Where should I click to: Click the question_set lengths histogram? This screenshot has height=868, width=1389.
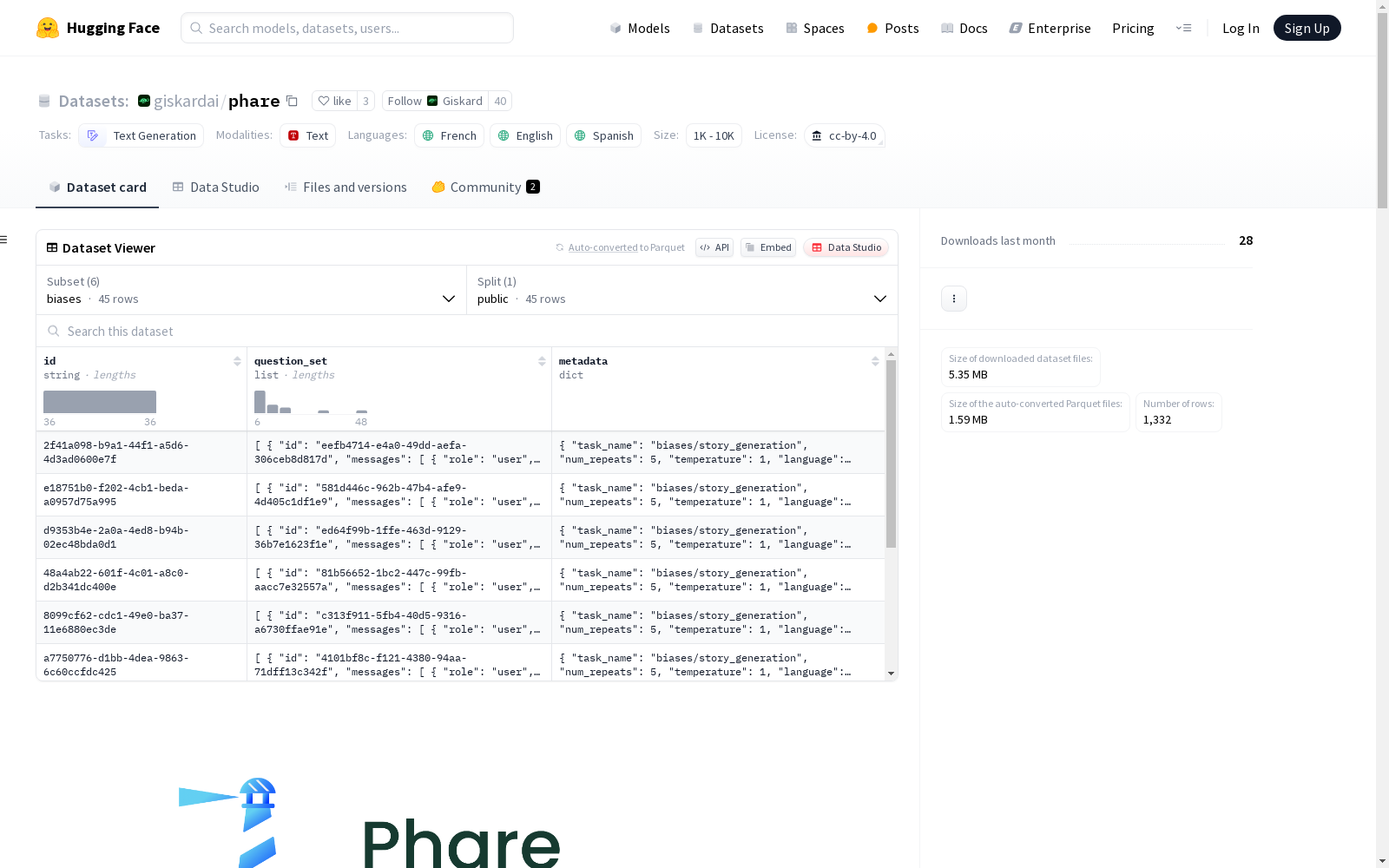click(311, 402)
